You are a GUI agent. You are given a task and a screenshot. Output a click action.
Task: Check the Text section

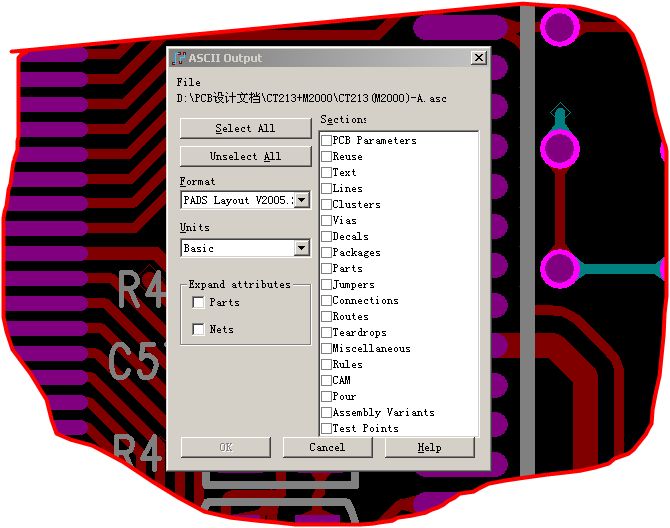click(326, 172)
